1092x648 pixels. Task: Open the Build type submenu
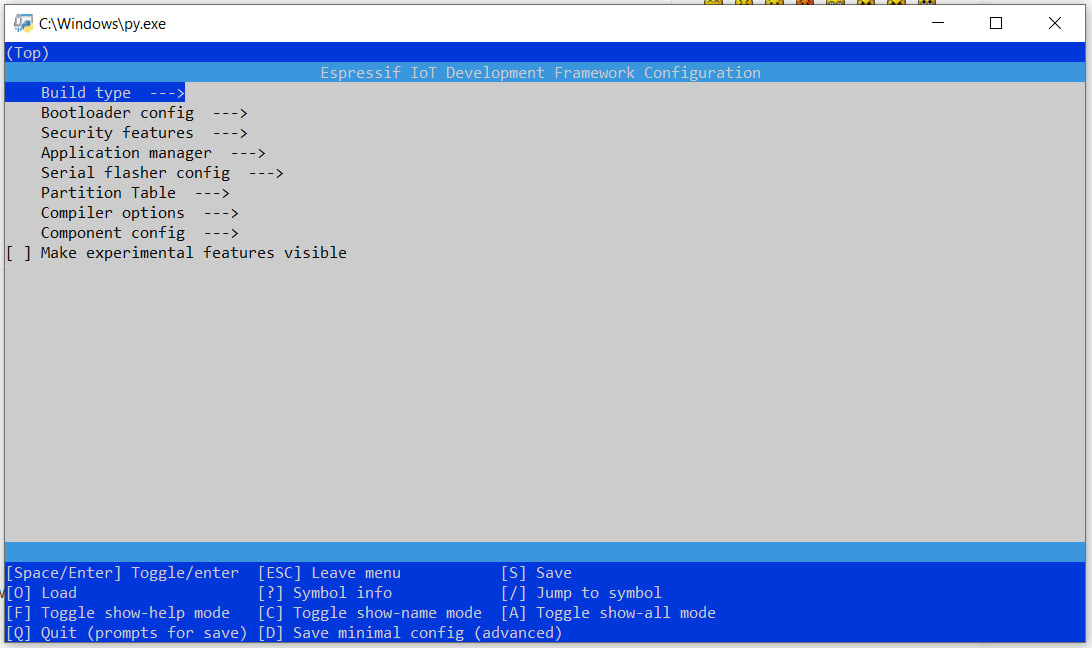coord(113,93)
